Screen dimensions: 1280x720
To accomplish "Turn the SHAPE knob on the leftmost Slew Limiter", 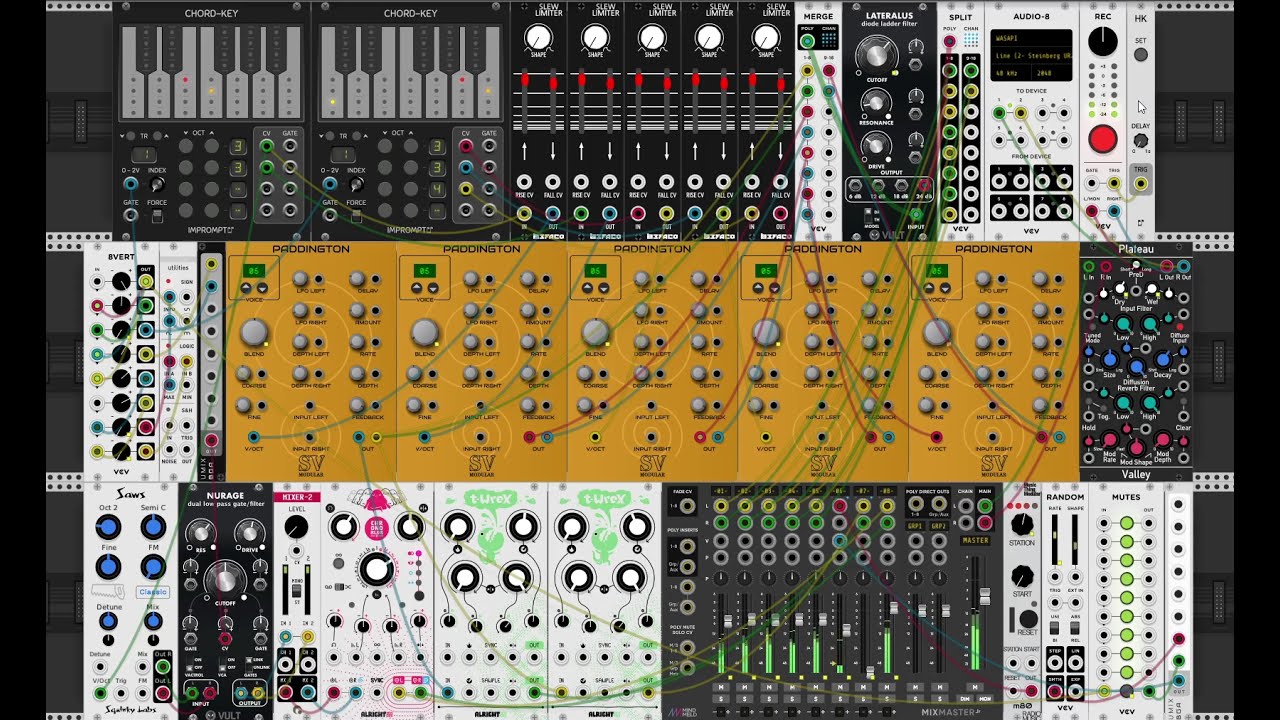I will (x=538, y=39).
